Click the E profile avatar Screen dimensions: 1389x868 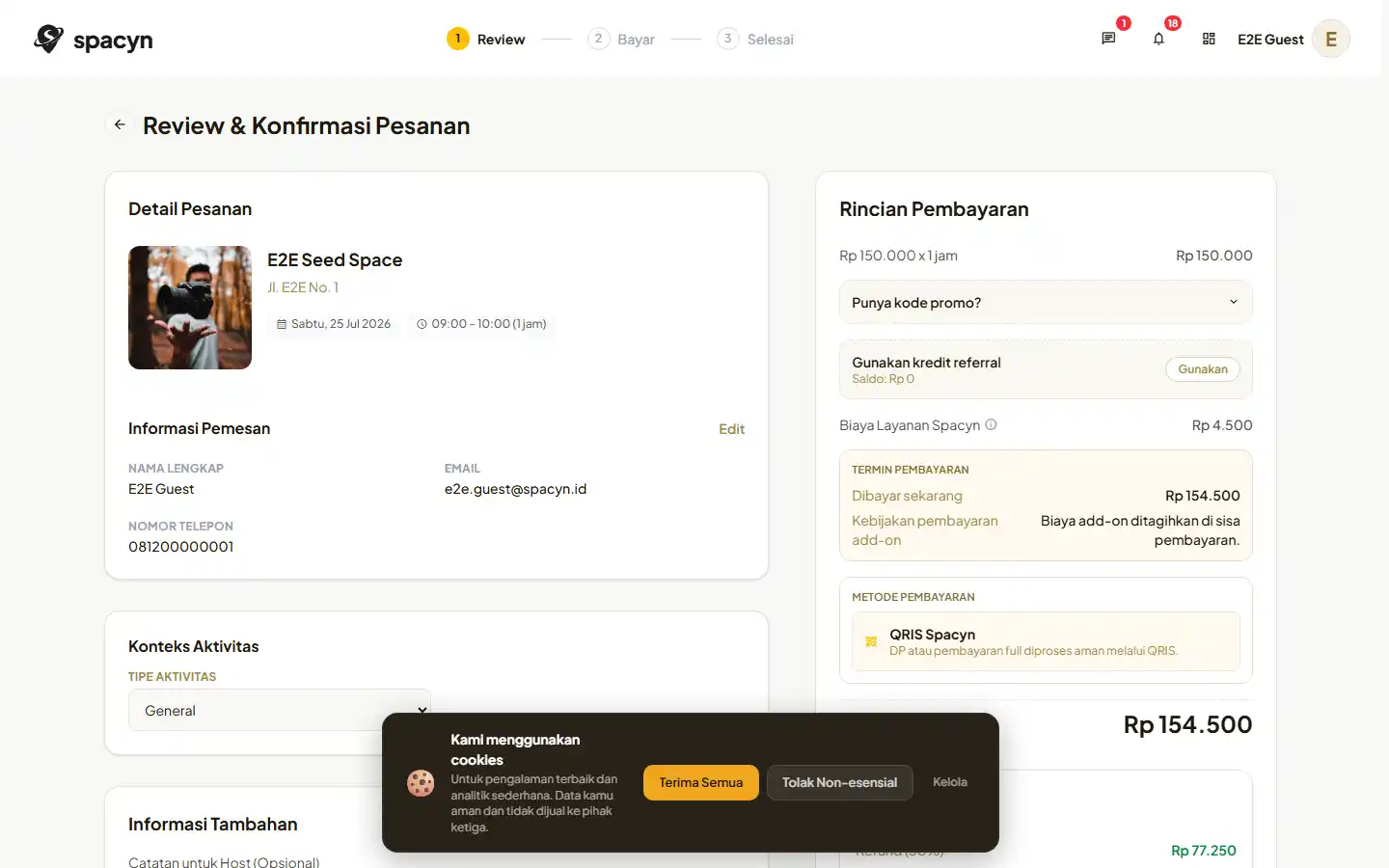(x=1331, y=39)
